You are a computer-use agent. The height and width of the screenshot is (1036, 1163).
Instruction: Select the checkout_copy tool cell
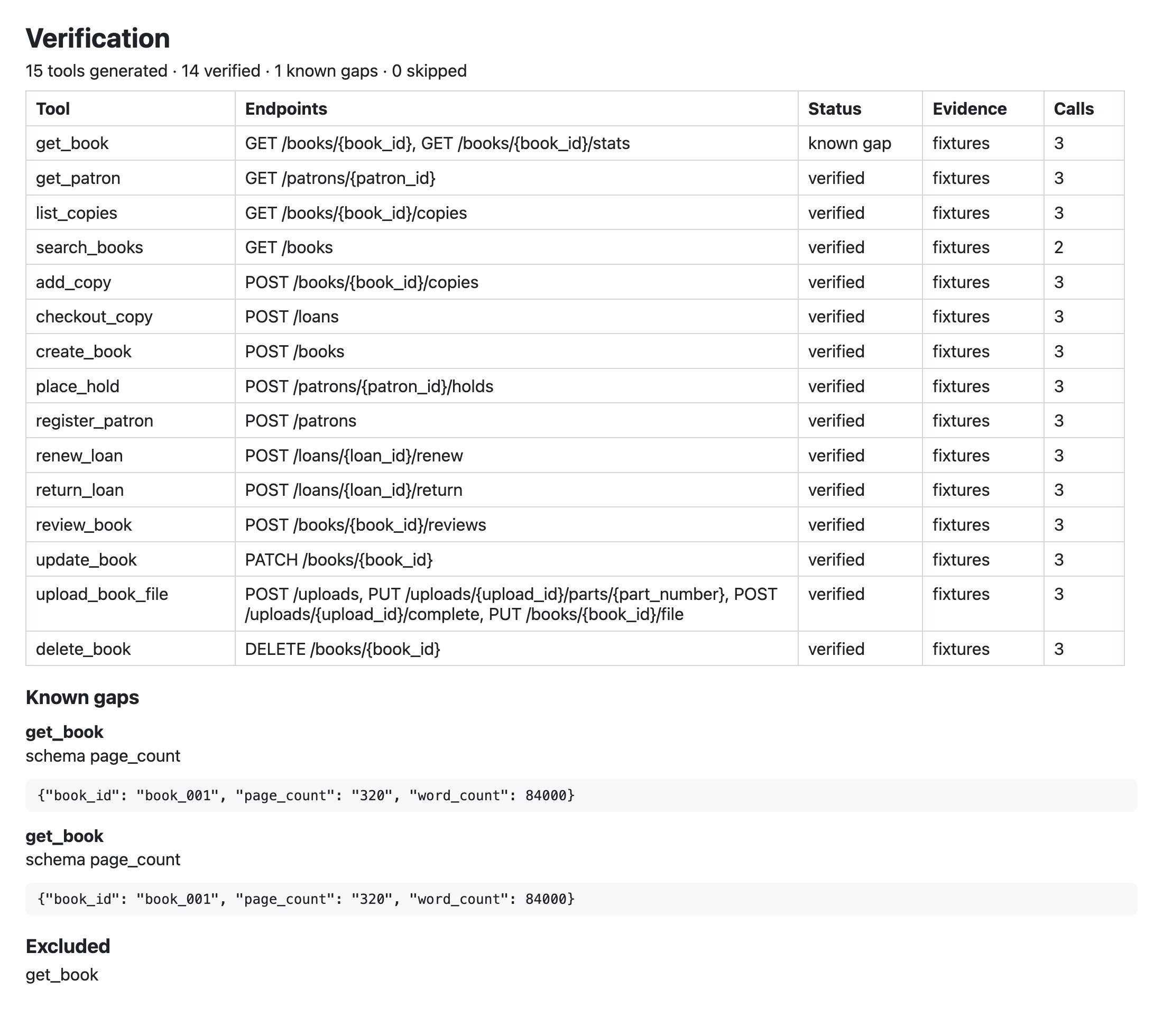131,317
